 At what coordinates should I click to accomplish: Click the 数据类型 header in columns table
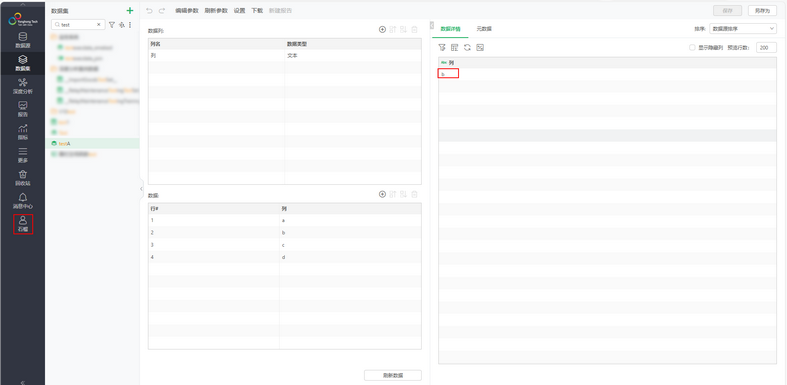353,44
